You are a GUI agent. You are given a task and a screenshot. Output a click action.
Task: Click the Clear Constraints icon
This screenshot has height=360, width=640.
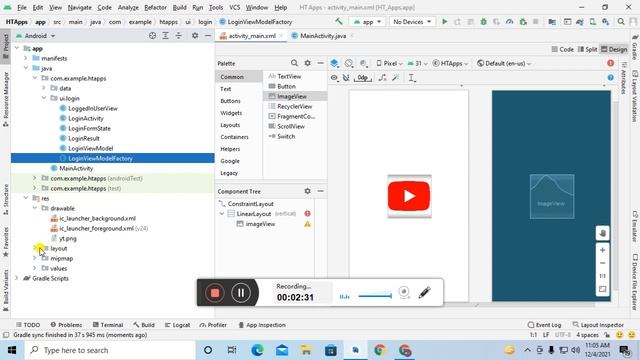(x=382, y=78)
